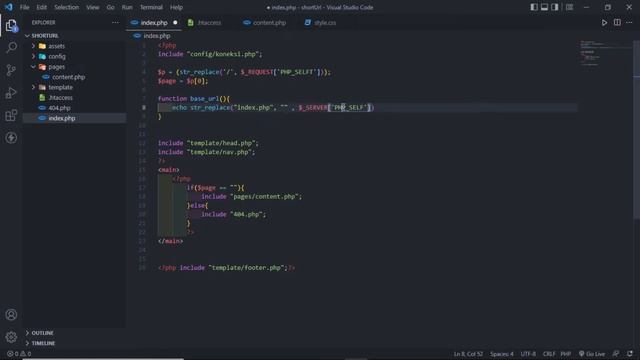Open the Manage gear settings icon
640x360 pixels.
click(x=11, y=337)
